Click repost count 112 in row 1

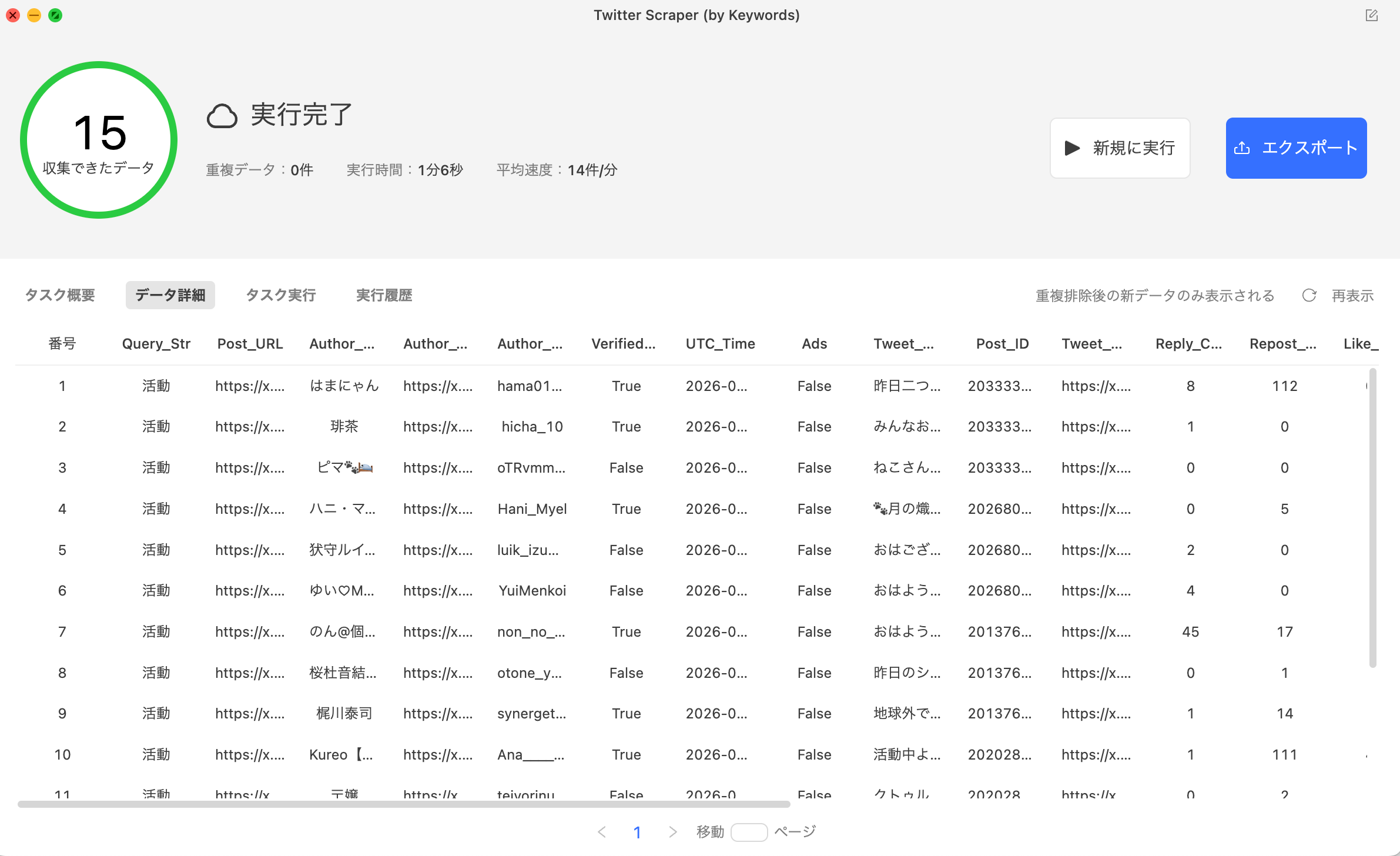pyautogui.click(x=1285, y=386)
